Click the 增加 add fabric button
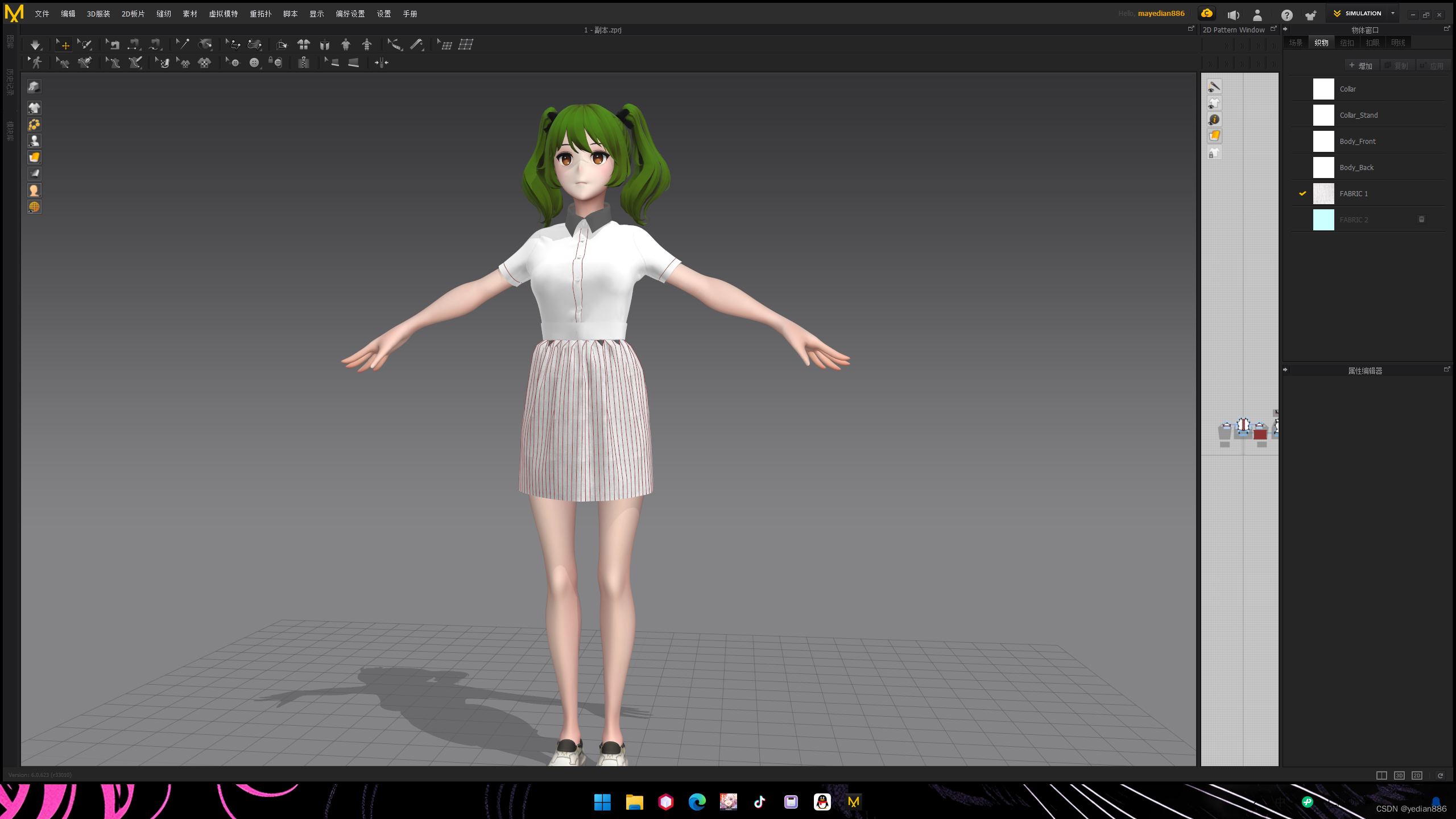Viewport: 1456px width, 819px height. pyautogui.click(x=1360, y=66)
